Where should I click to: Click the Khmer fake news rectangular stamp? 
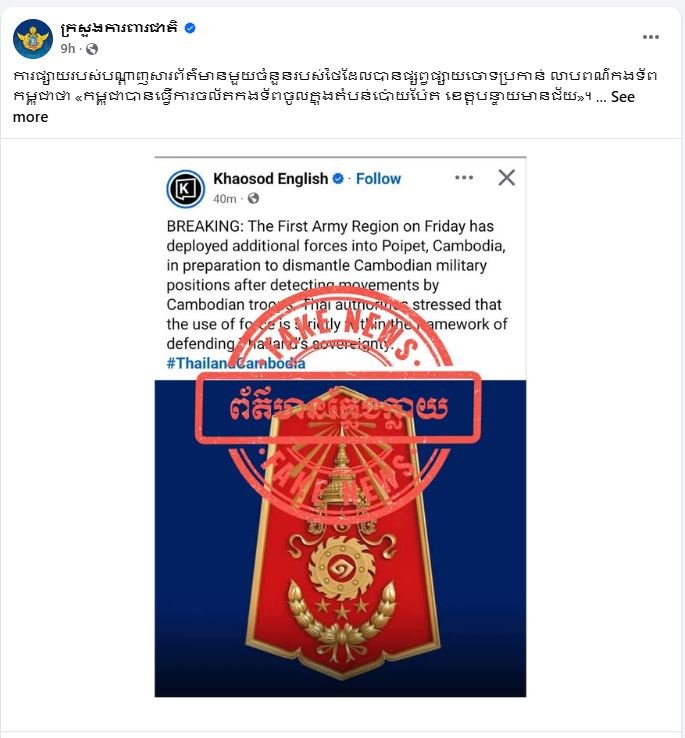pos(338,408)
